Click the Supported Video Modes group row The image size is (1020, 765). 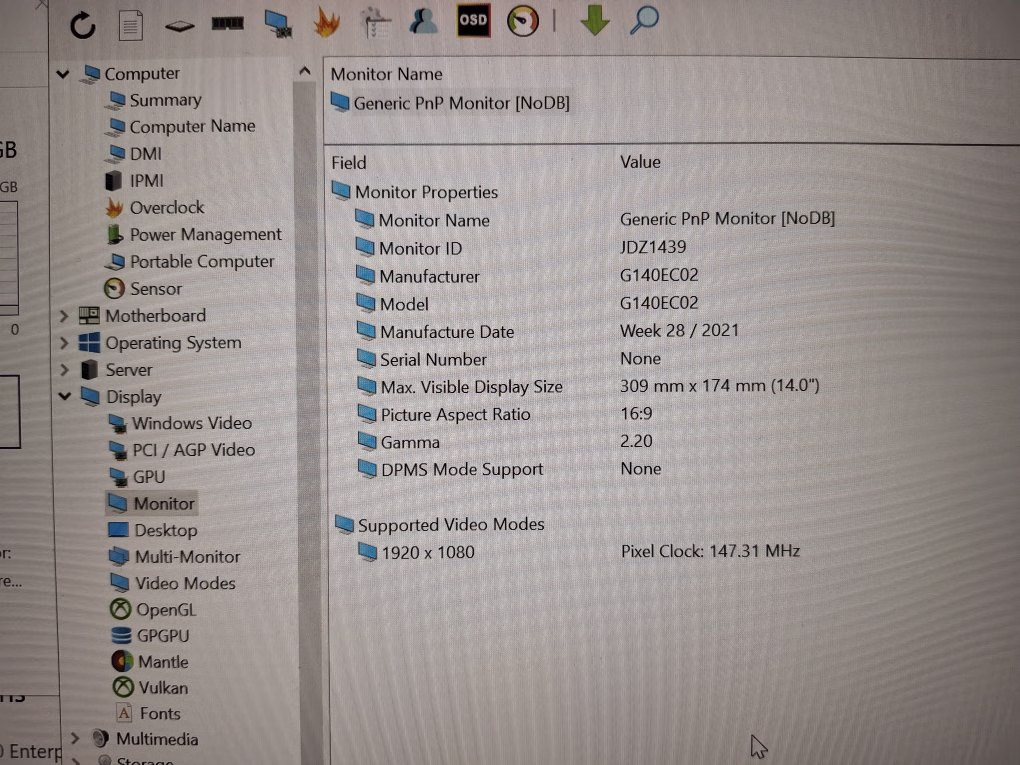(x=440, y=524)
